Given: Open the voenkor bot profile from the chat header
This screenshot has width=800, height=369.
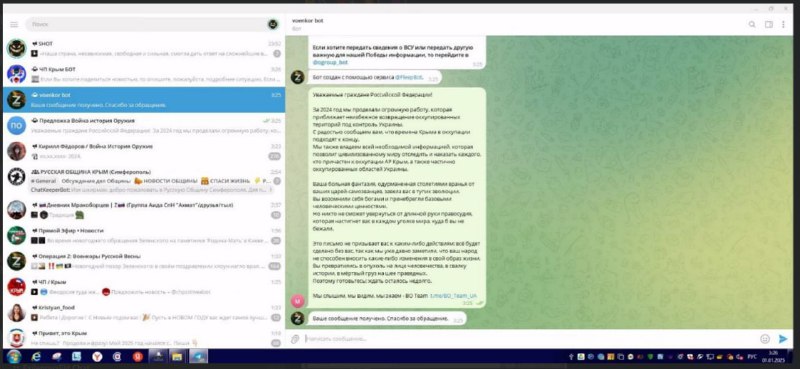Looking at the screenshot, I should (308, 20).
